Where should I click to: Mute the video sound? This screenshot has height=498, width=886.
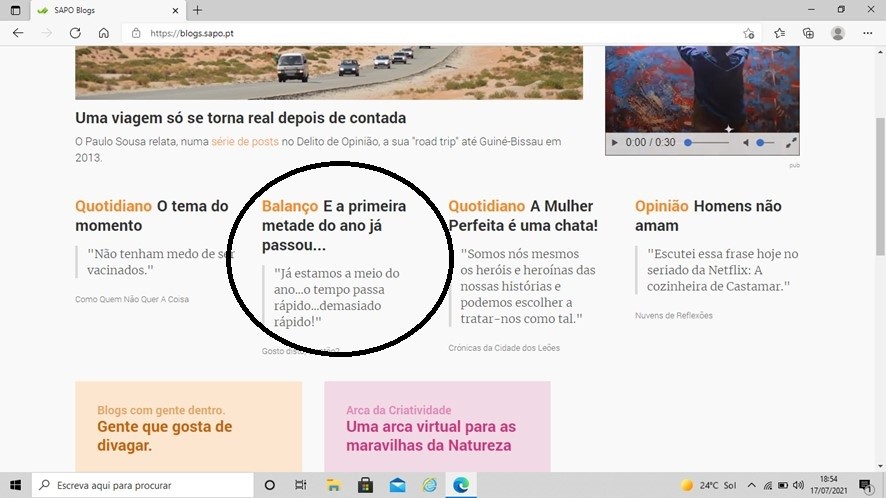click(x=745, y=142)
